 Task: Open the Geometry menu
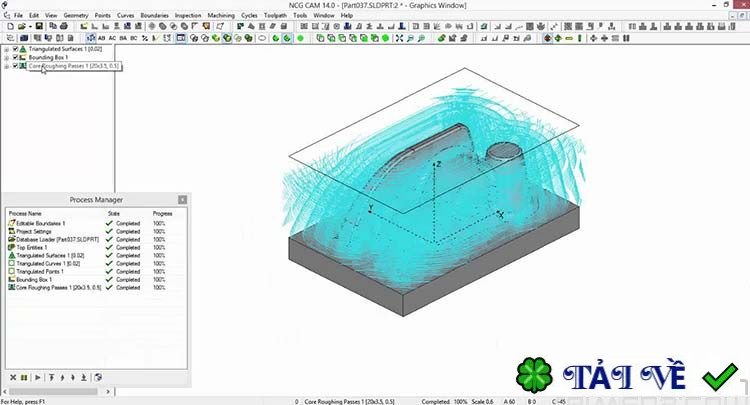(76, 15)
